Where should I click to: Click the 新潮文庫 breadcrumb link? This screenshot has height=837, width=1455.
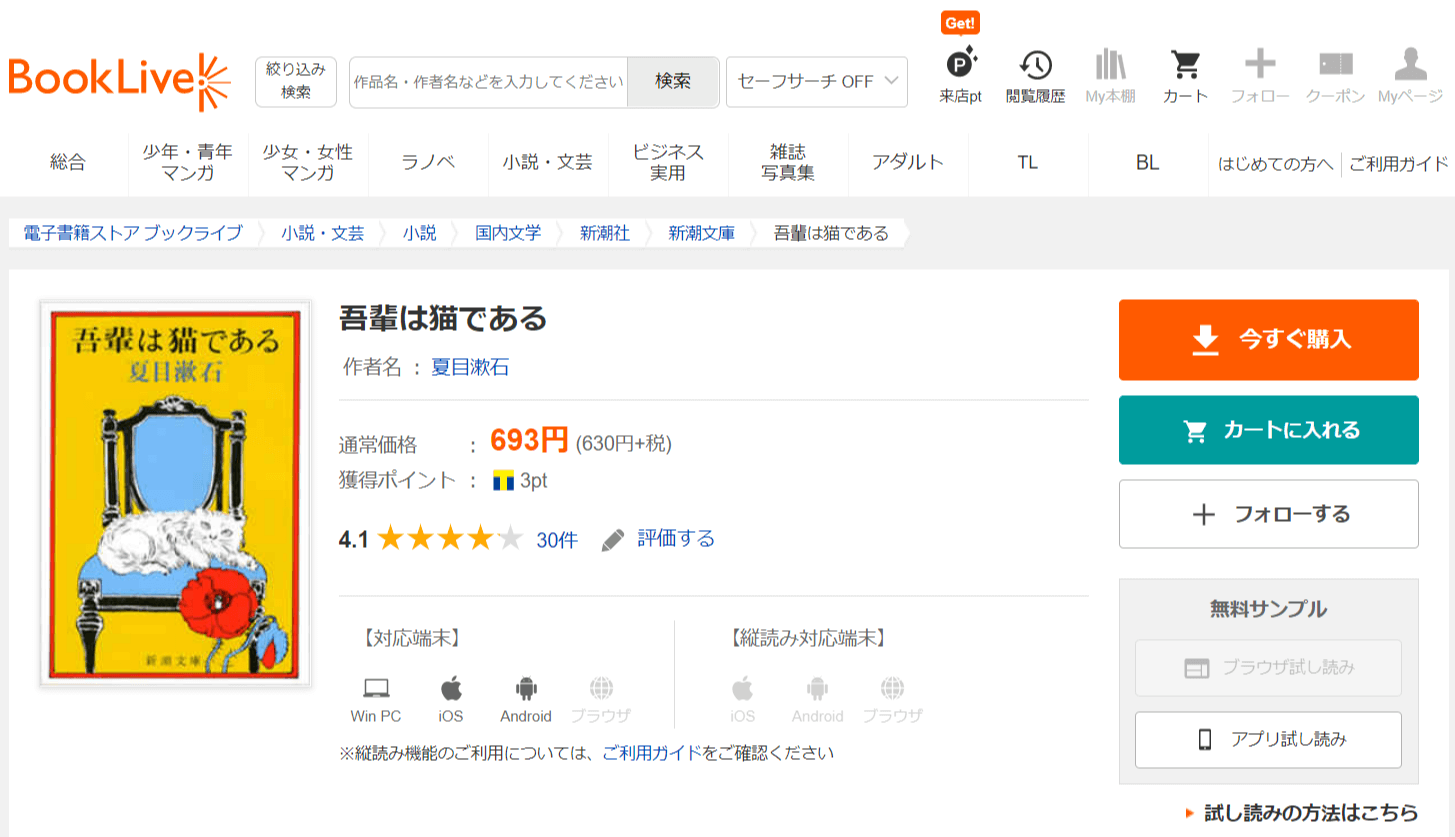[x=701, y=233]
